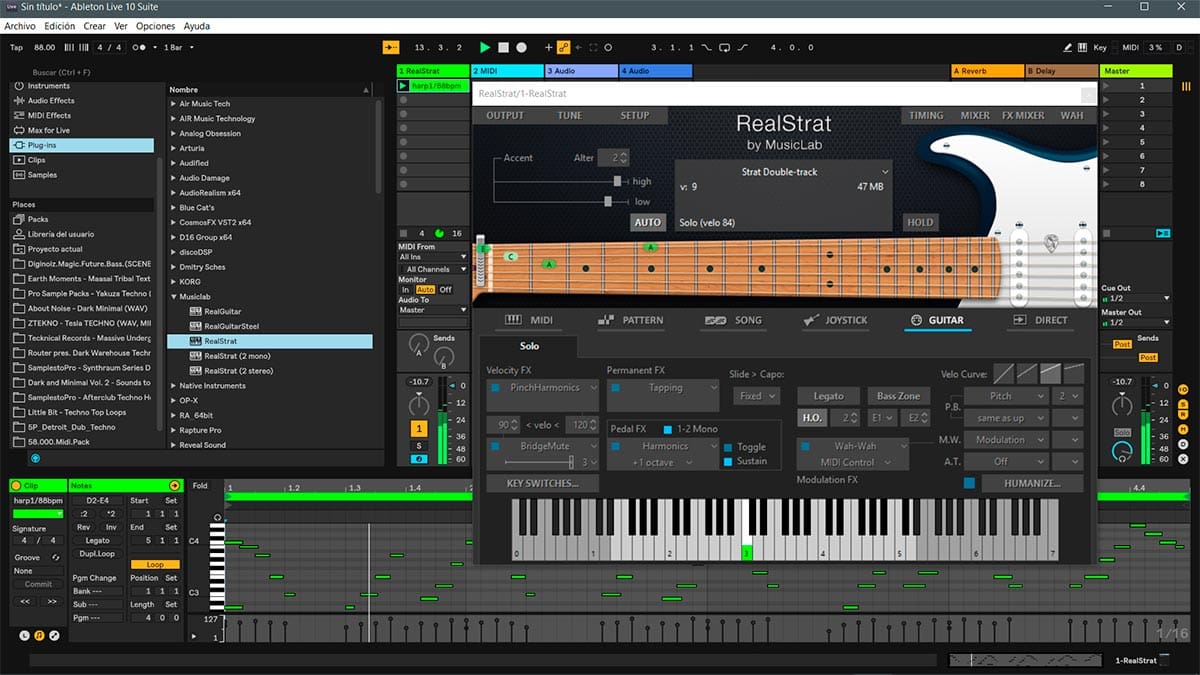Click the Legato button in RealStrat

[x=828, y=396]
